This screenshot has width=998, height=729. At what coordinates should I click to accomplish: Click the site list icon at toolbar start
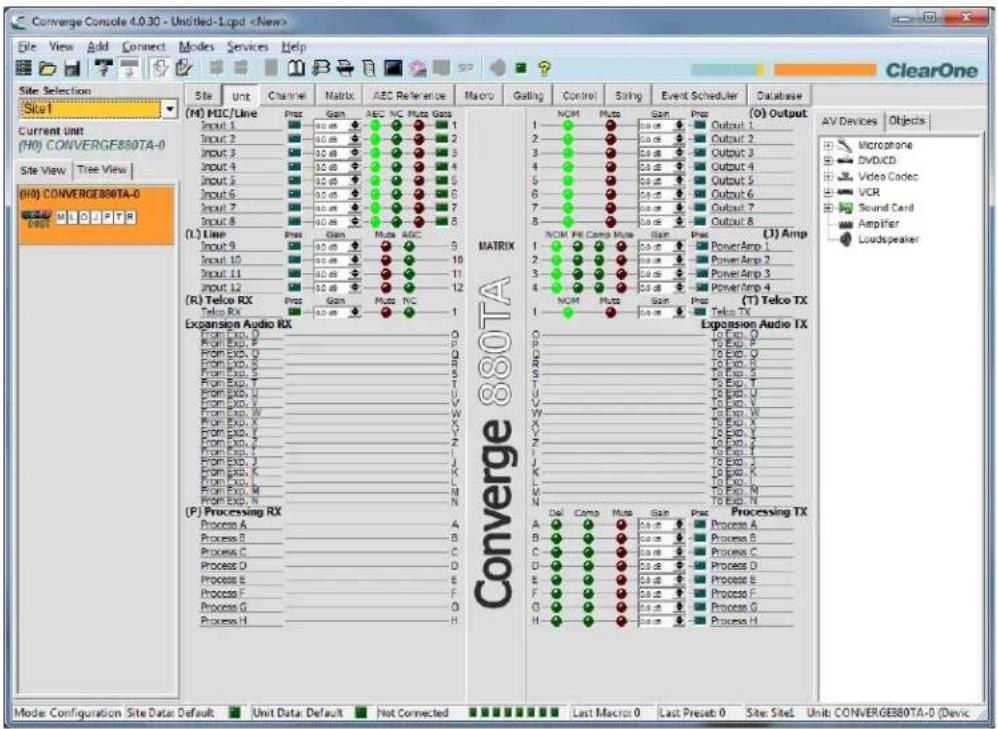[24, 68]
